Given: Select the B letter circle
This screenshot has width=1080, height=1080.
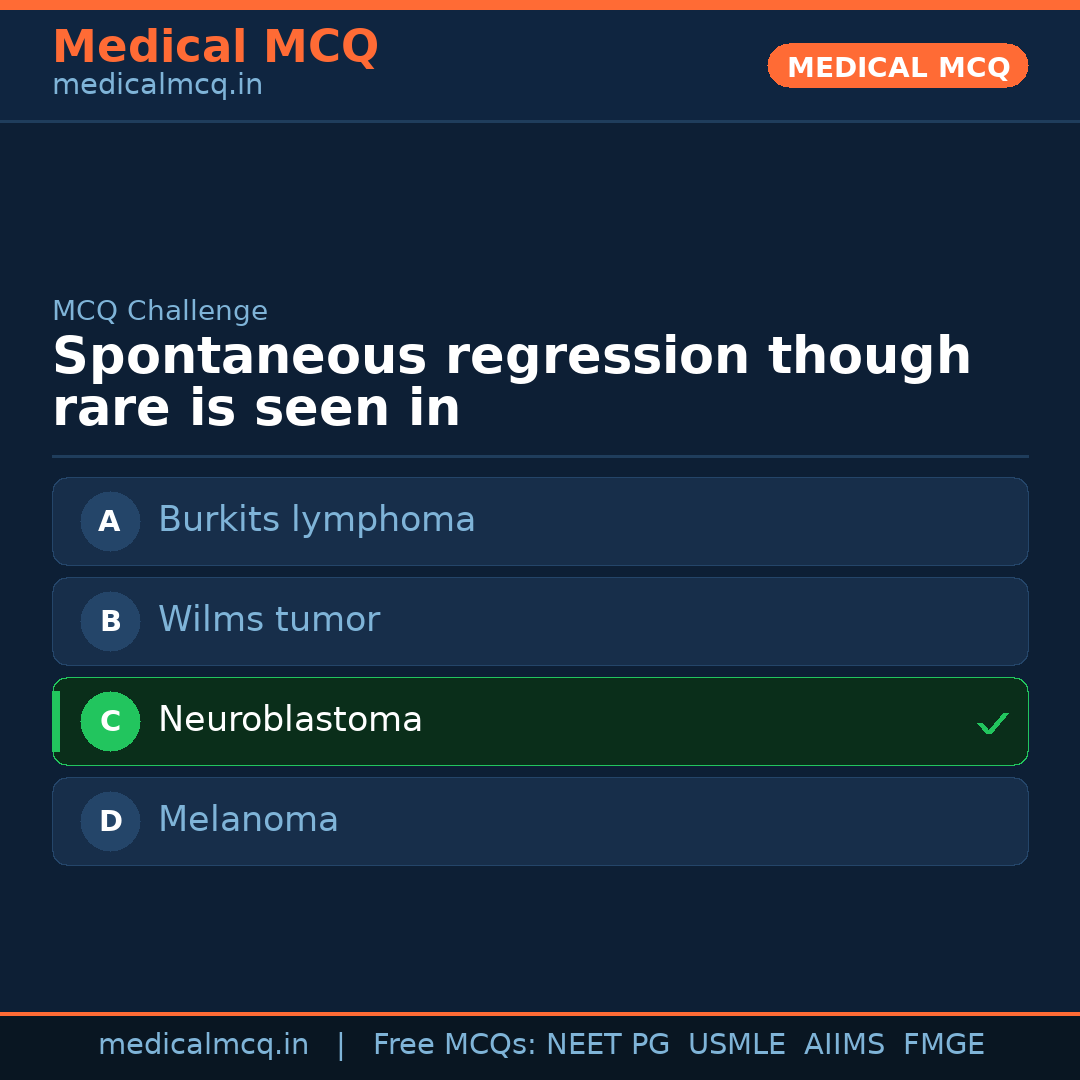Looking at the screenshot, I should coord(110,621).
